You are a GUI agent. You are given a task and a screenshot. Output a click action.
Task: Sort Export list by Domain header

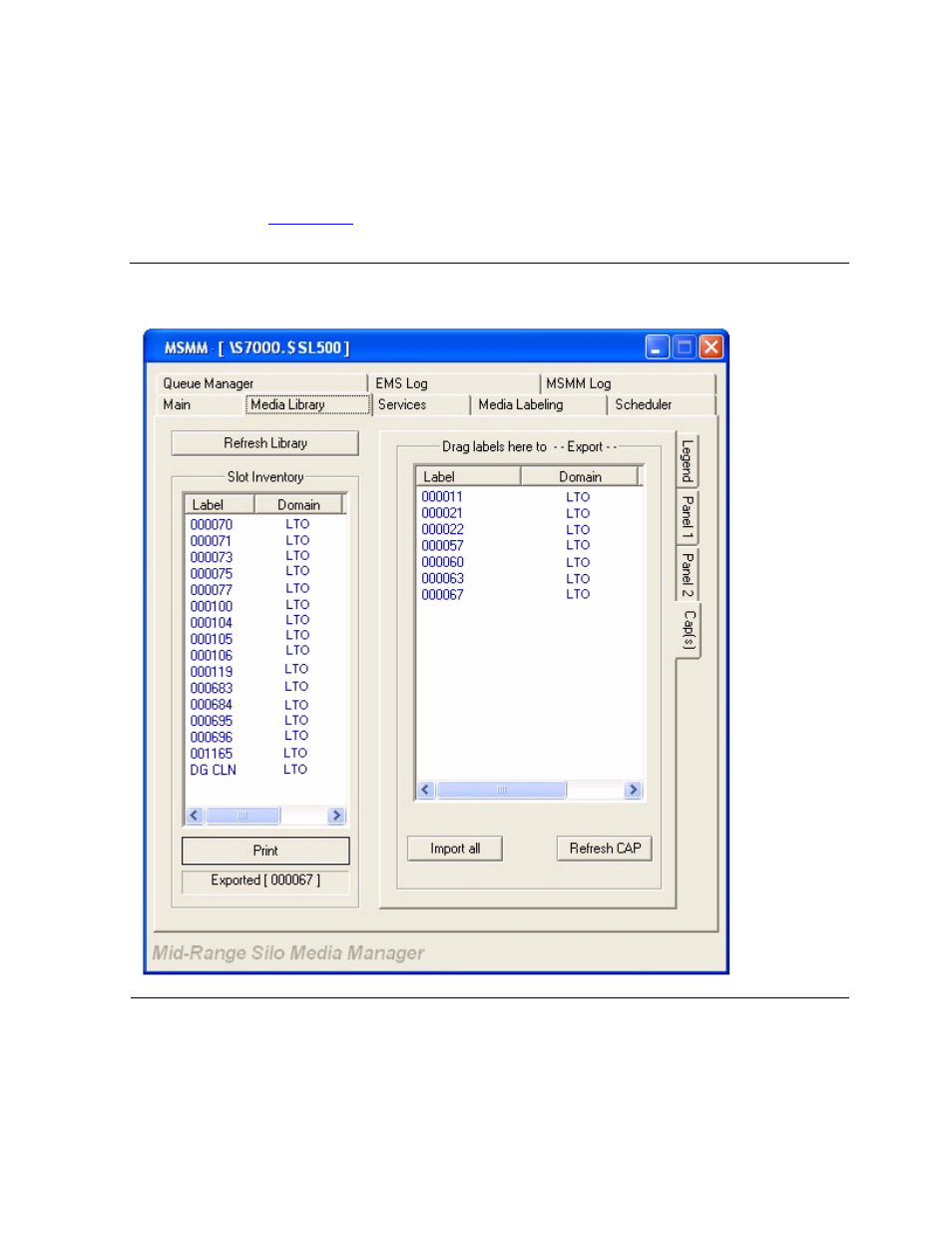[580, 477]
